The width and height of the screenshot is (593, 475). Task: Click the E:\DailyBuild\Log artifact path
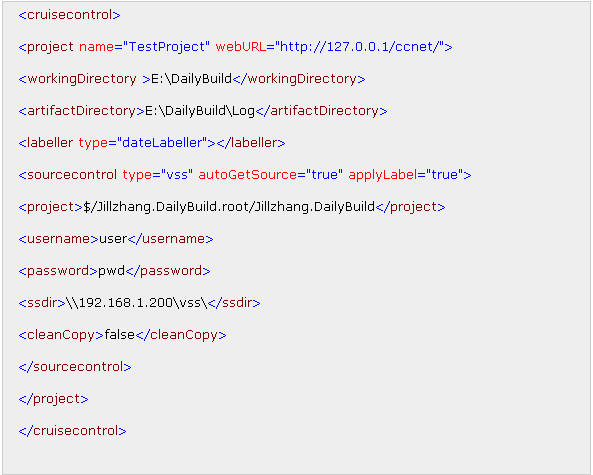pyautogui.click(x=200, y=111)
